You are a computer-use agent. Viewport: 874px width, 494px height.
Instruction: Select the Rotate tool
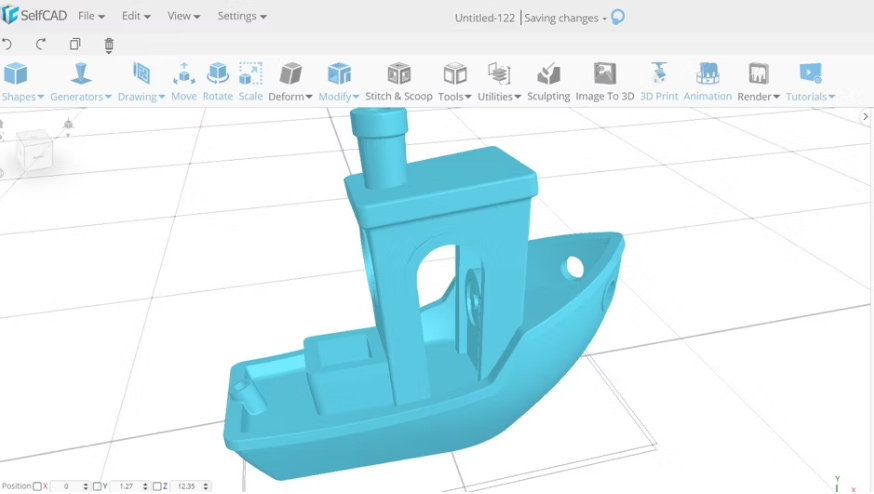[x=217, y=82]
